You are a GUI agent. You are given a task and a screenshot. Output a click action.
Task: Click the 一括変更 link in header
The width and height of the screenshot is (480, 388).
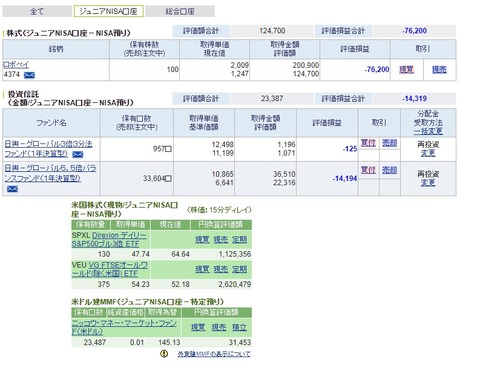428,131
